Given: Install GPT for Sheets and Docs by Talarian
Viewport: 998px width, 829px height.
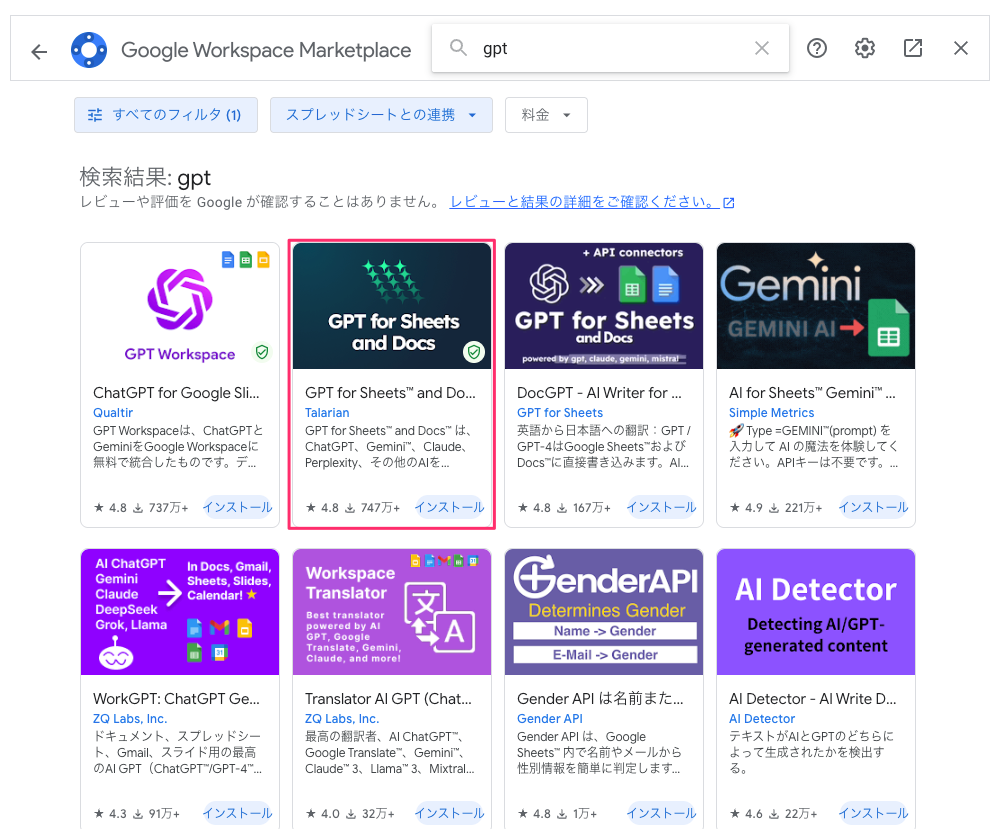Looking at the screenshot, I should tap(449, 507).
